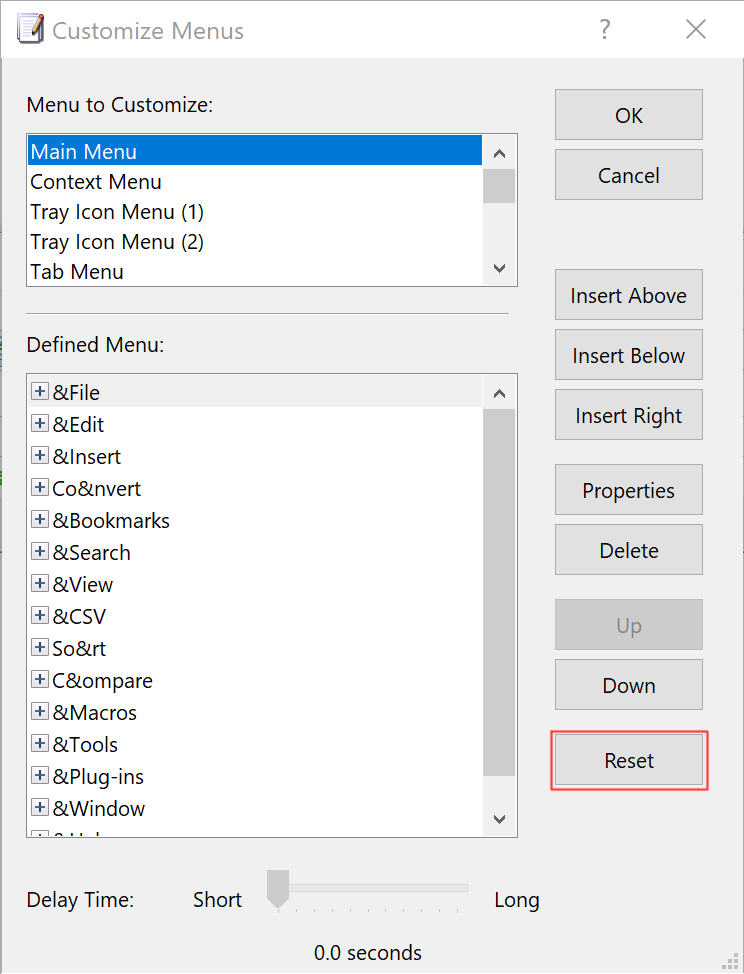This screenshot has width=744, height=974.
Task: Click Insert Below button
Action: click(628, 355)
